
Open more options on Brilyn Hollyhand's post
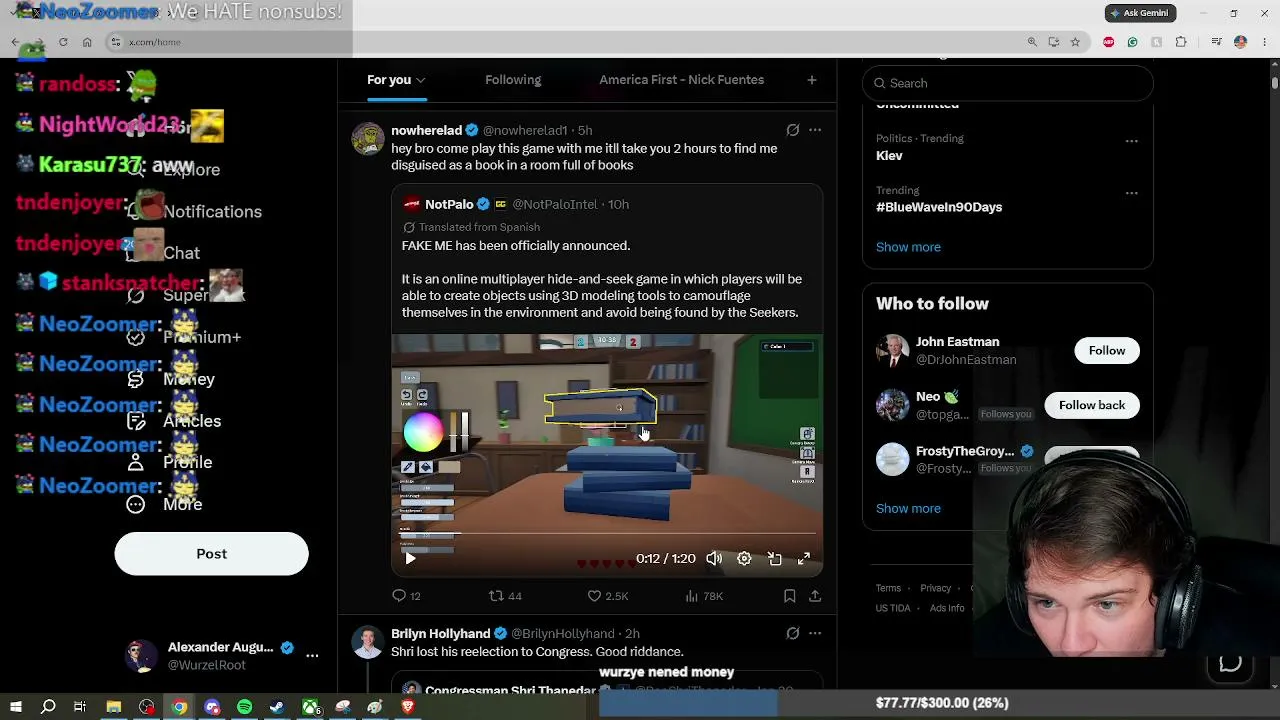point(815,633)
